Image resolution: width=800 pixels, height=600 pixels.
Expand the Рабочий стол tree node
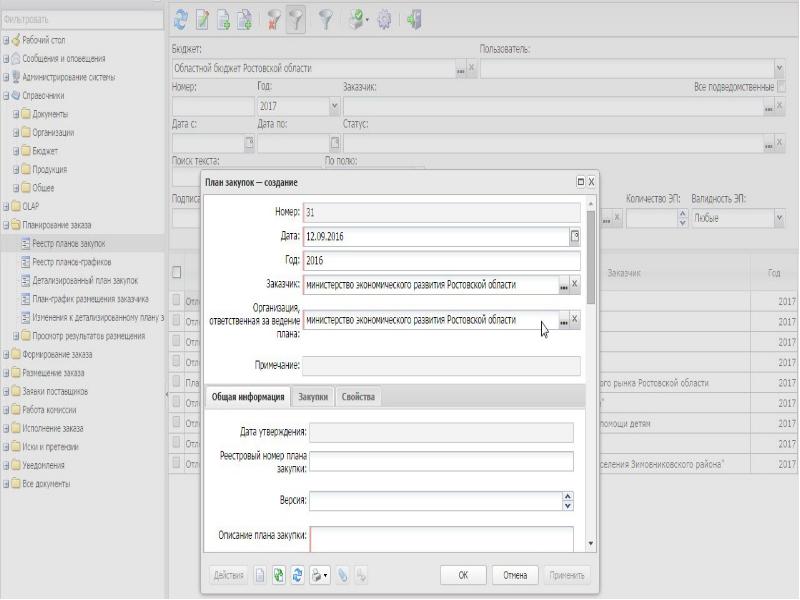pos(6,40)
